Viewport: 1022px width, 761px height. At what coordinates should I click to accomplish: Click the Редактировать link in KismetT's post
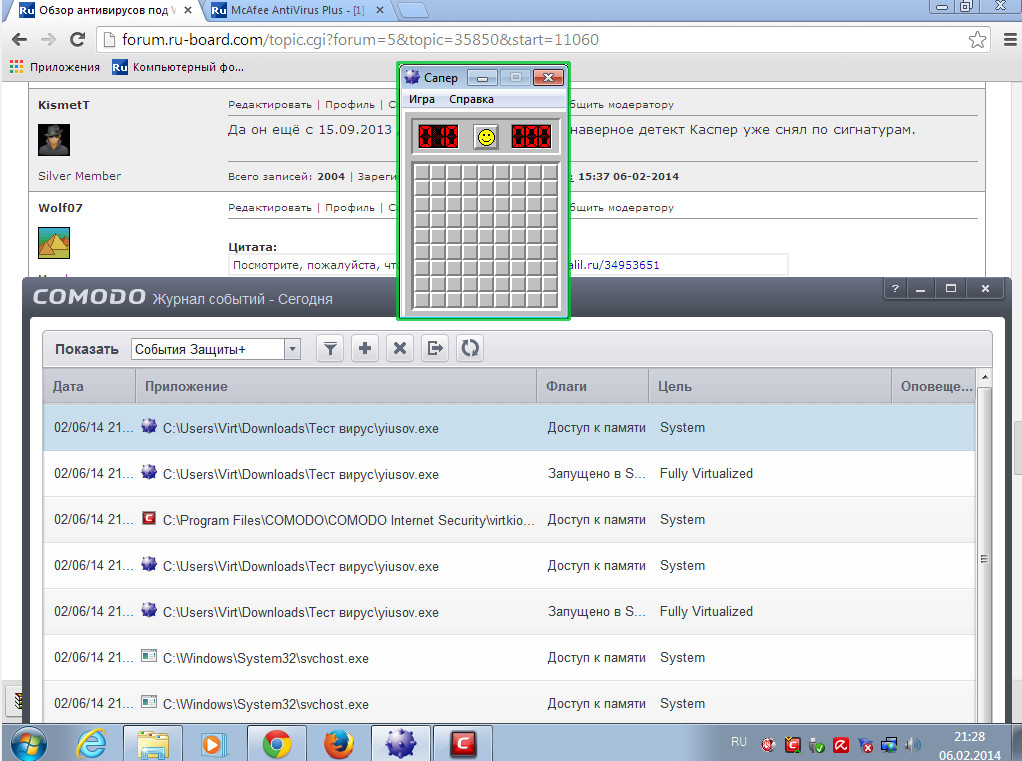point(269,105)
